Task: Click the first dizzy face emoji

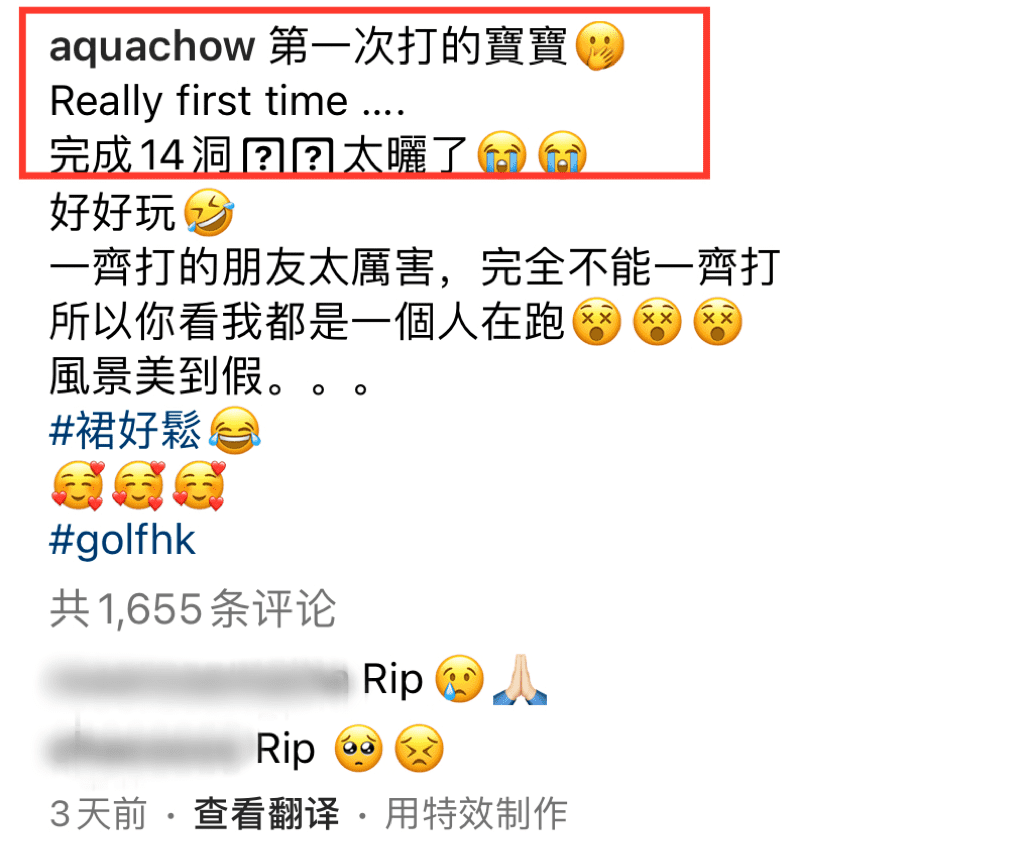Action: pyautogui.click(x=596, y=322)
